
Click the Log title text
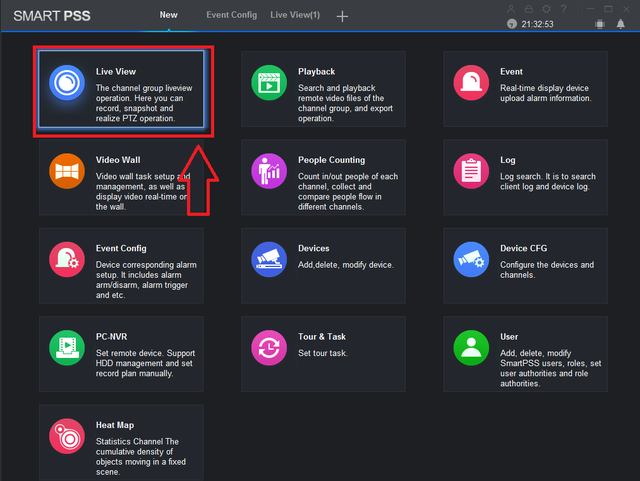pos(508,160)
